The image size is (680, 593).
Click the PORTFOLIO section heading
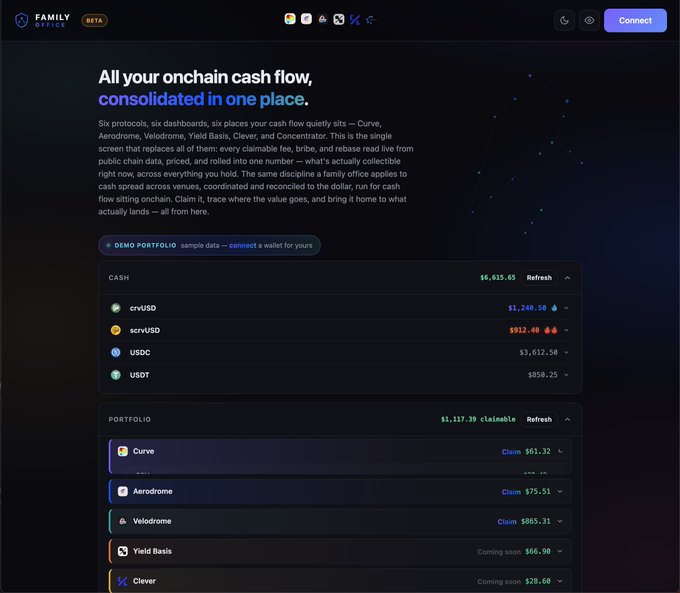(x=130, y=419)
